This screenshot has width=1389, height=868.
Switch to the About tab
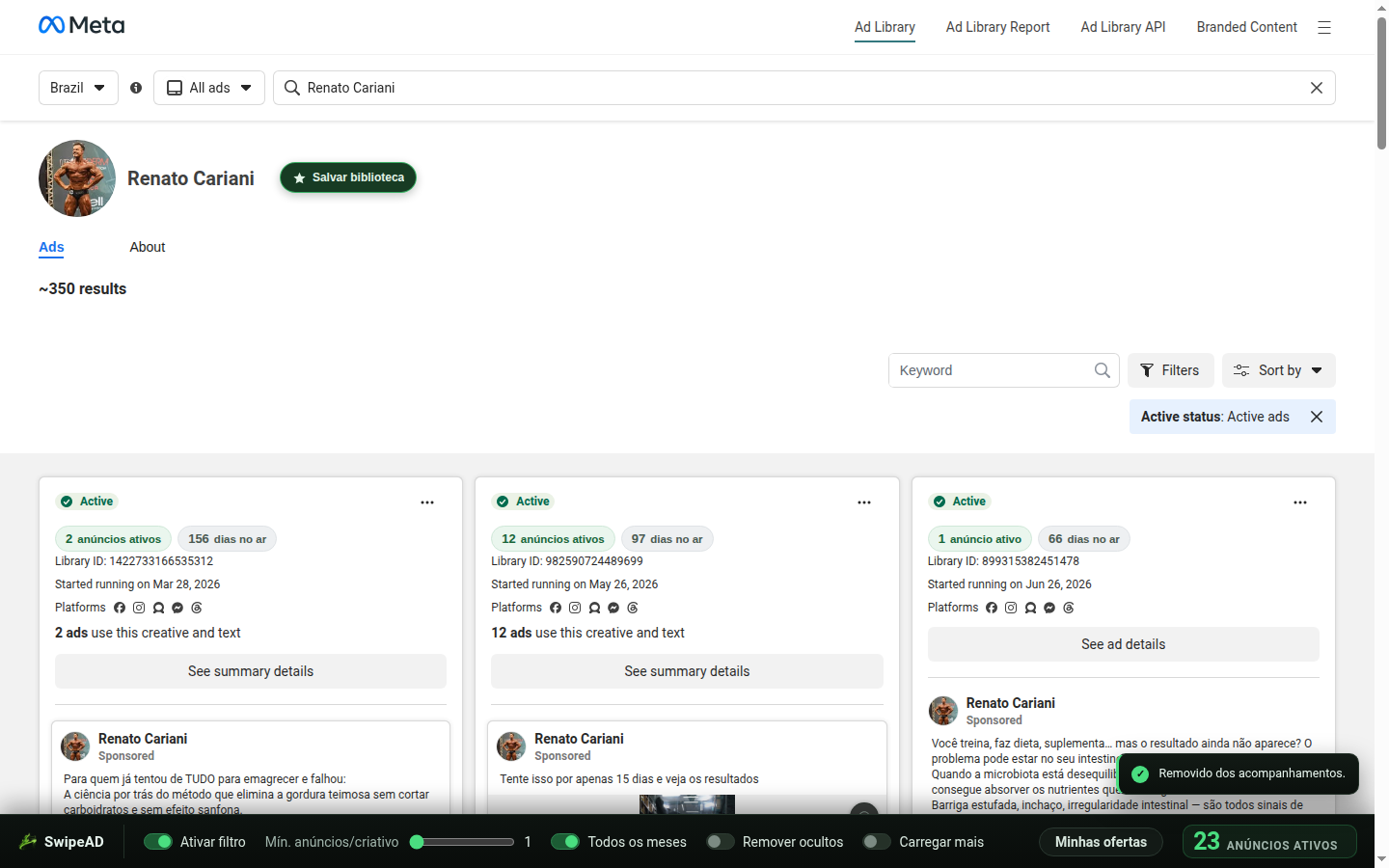148,247
